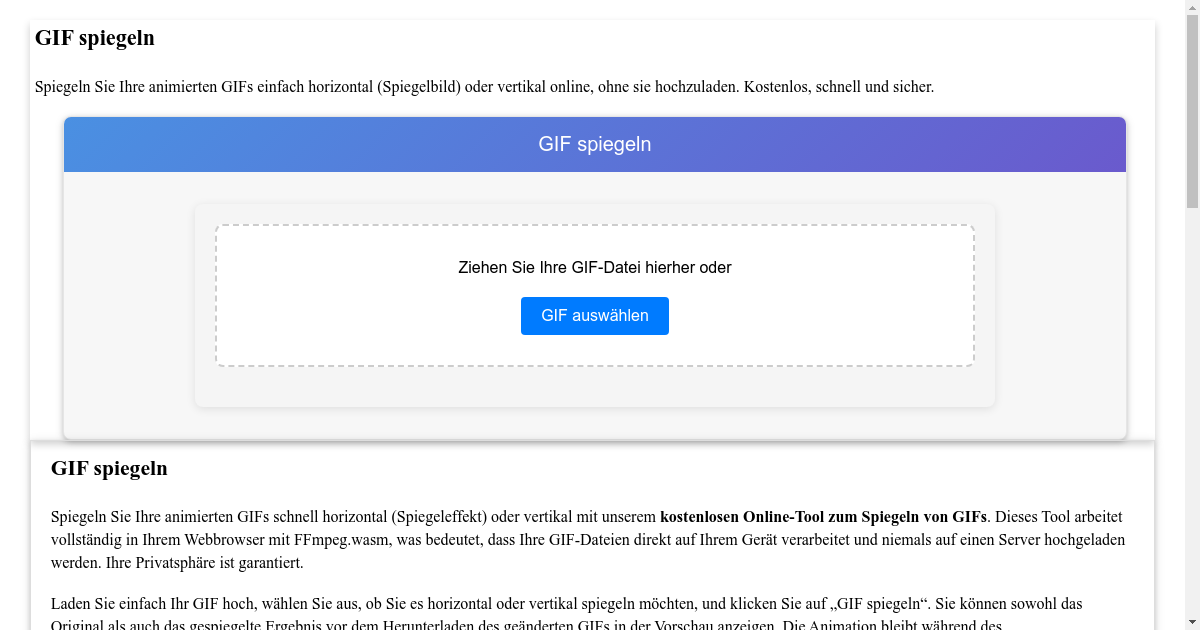Select the paragraph mentioning FFmpeg.wasm
Viewport: 1200px width, 630px height.
tap(400, 539)
